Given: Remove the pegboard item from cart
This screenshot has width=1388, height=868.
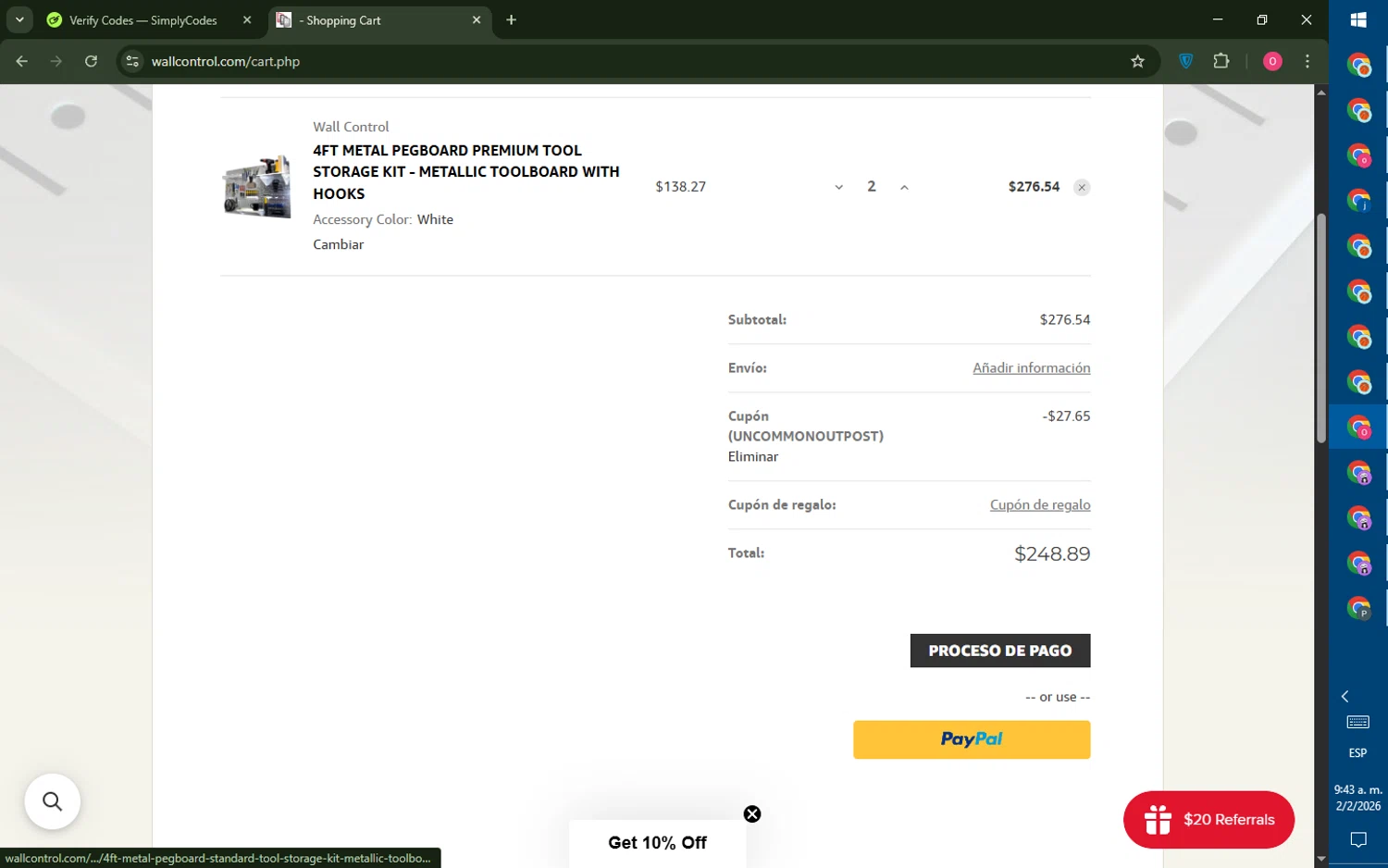Looking at the screenshot, I should pos(1082,187).
